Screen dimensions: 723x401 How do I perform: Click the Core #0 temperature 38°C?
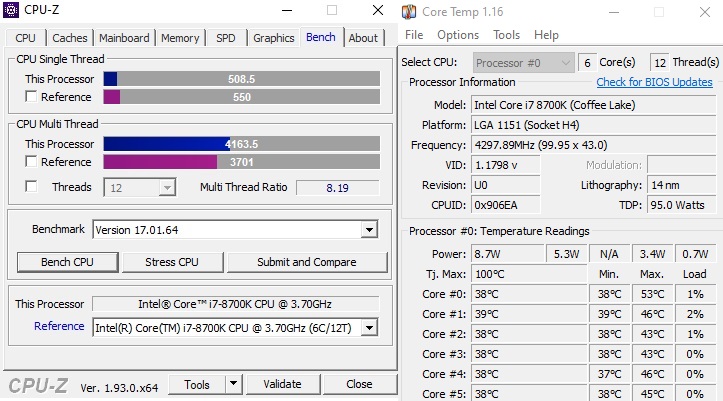coord(529,294)
